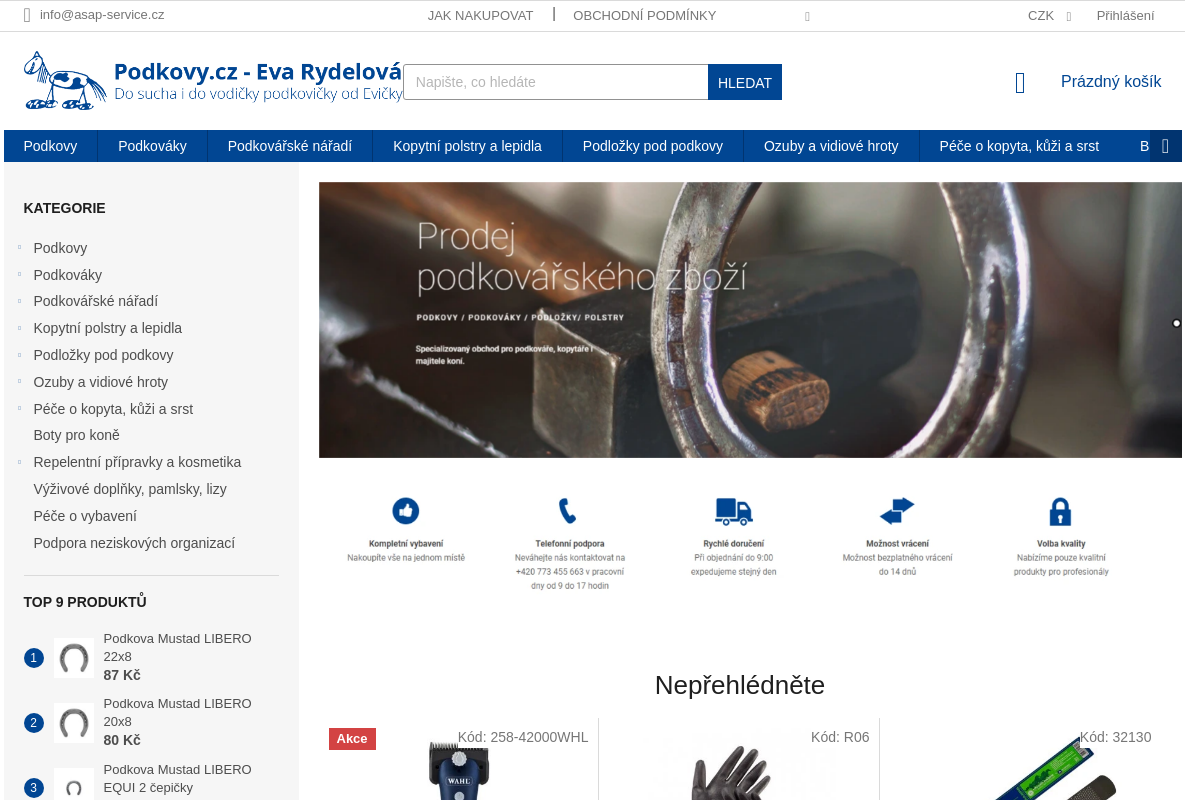Viewport: 1200px width, 800px height.
Task: Click the phone Telefonní podpora icon
Action: click(x=567, y=511)
